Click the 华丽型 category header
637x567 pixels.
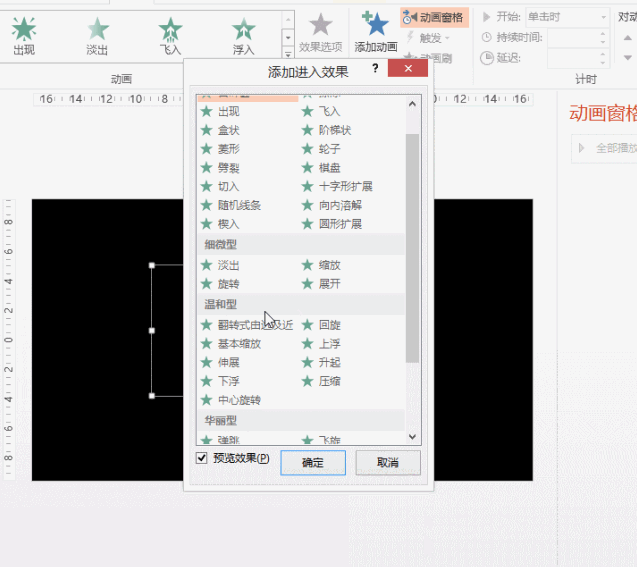301,420
